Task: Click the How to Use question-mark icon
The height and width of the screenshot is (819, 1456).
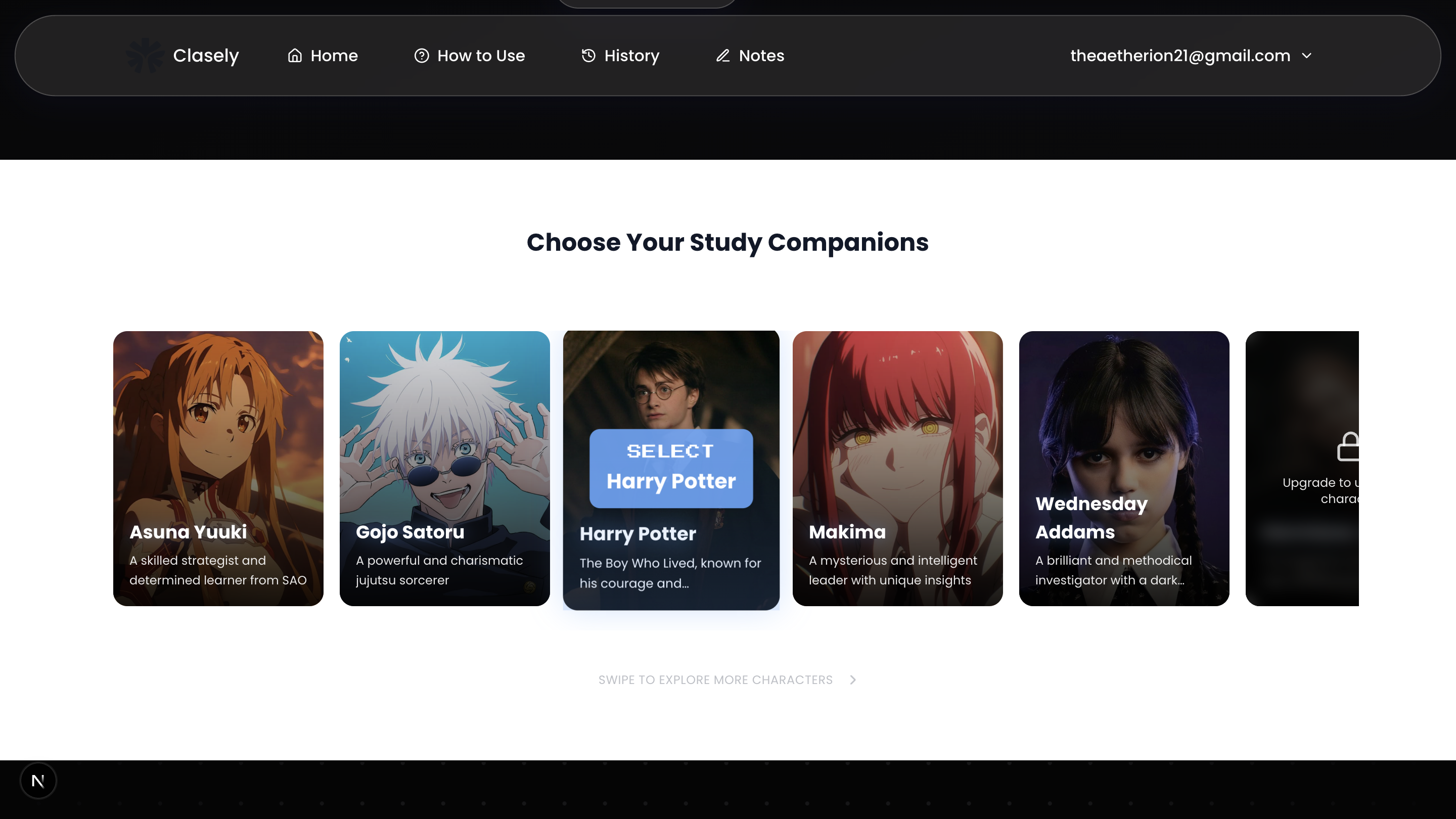Action: [422, 56]
